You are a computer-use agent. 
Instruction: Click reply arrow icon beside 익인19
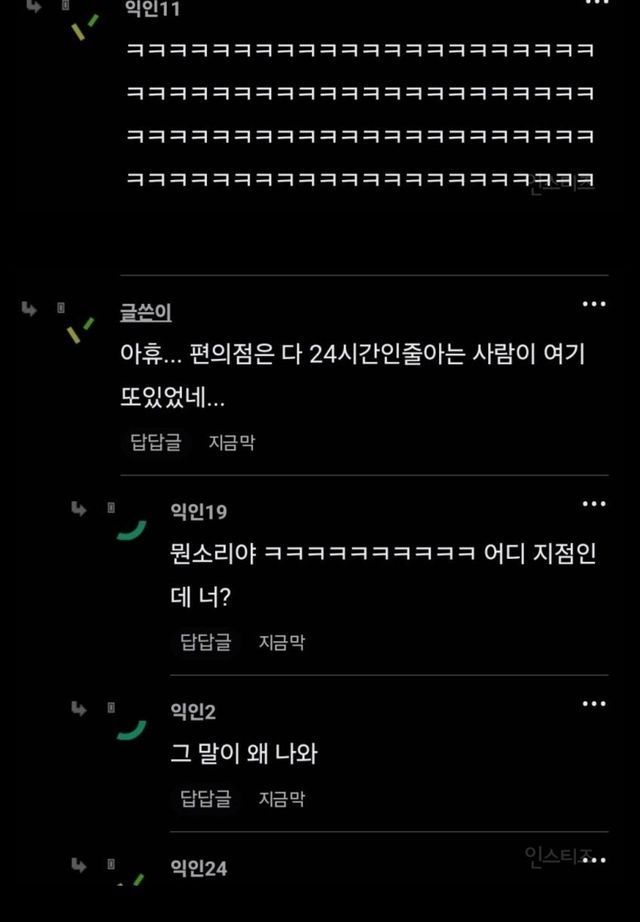[79, 508]
